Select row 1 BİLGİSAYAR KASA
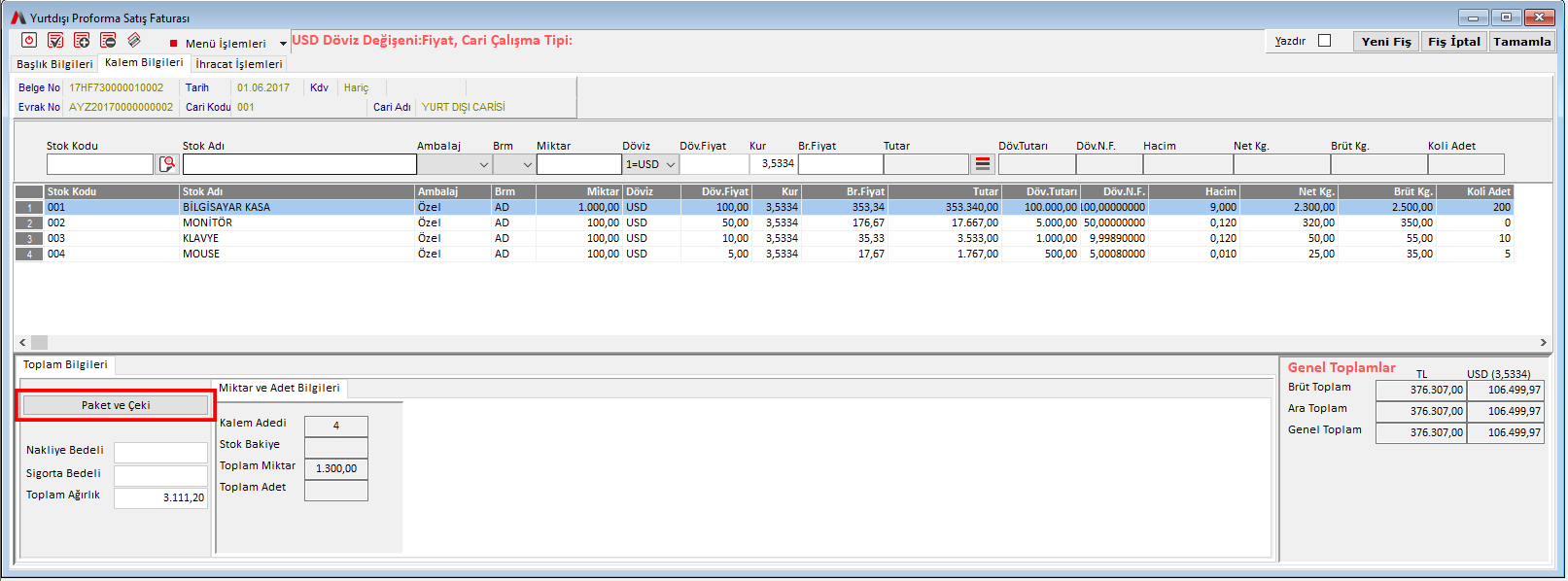The width and height of the screenshot is (1568, 581). tap(763, 207)
